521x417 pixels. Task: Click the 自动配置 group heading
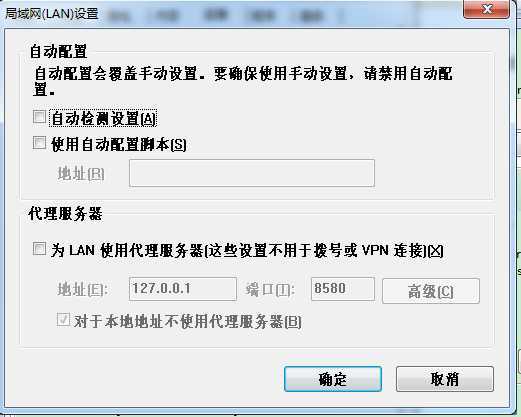pos(58,52)
